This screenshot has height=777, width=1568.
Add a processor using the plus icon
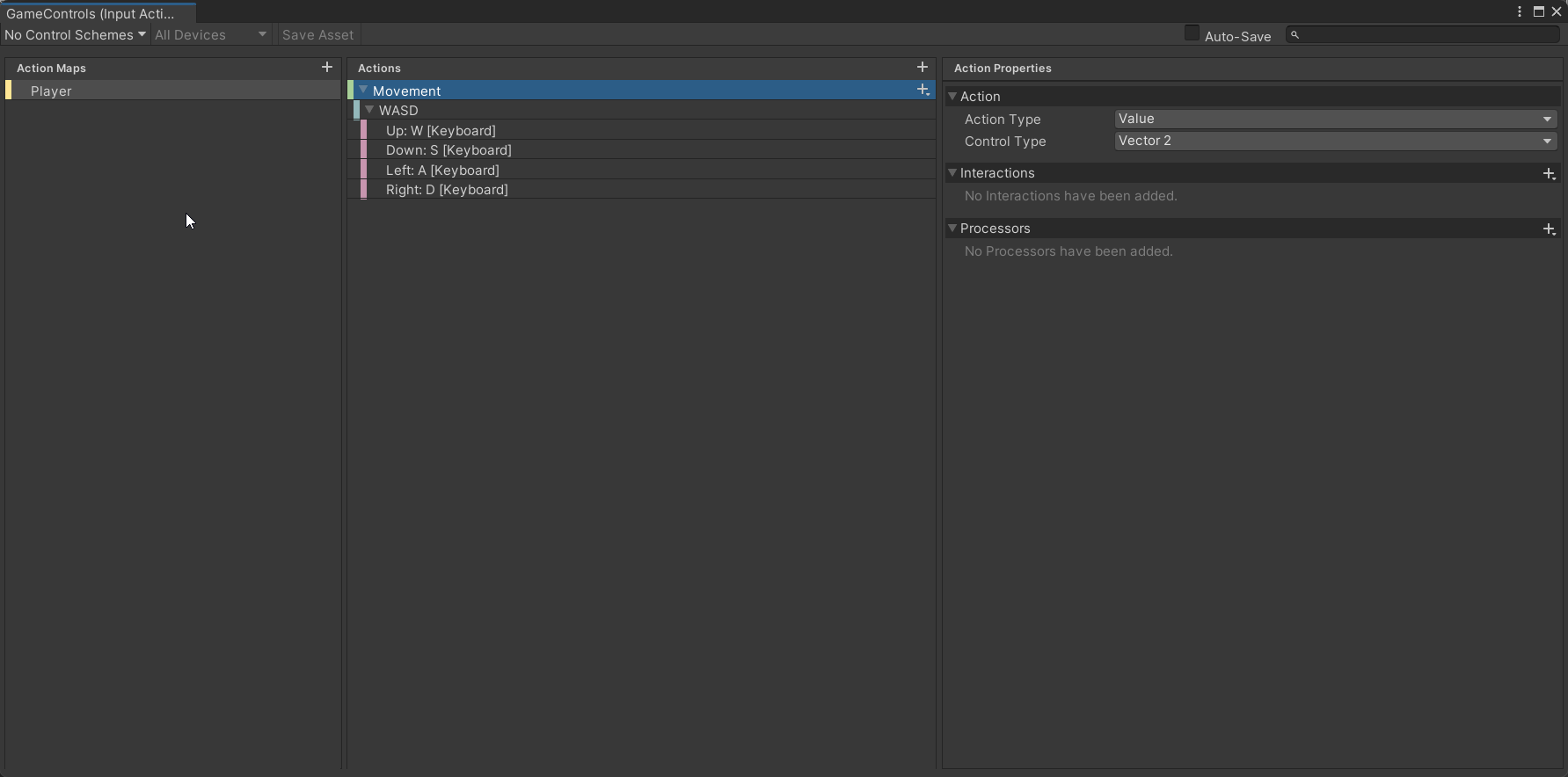(x=1549, y=229)
